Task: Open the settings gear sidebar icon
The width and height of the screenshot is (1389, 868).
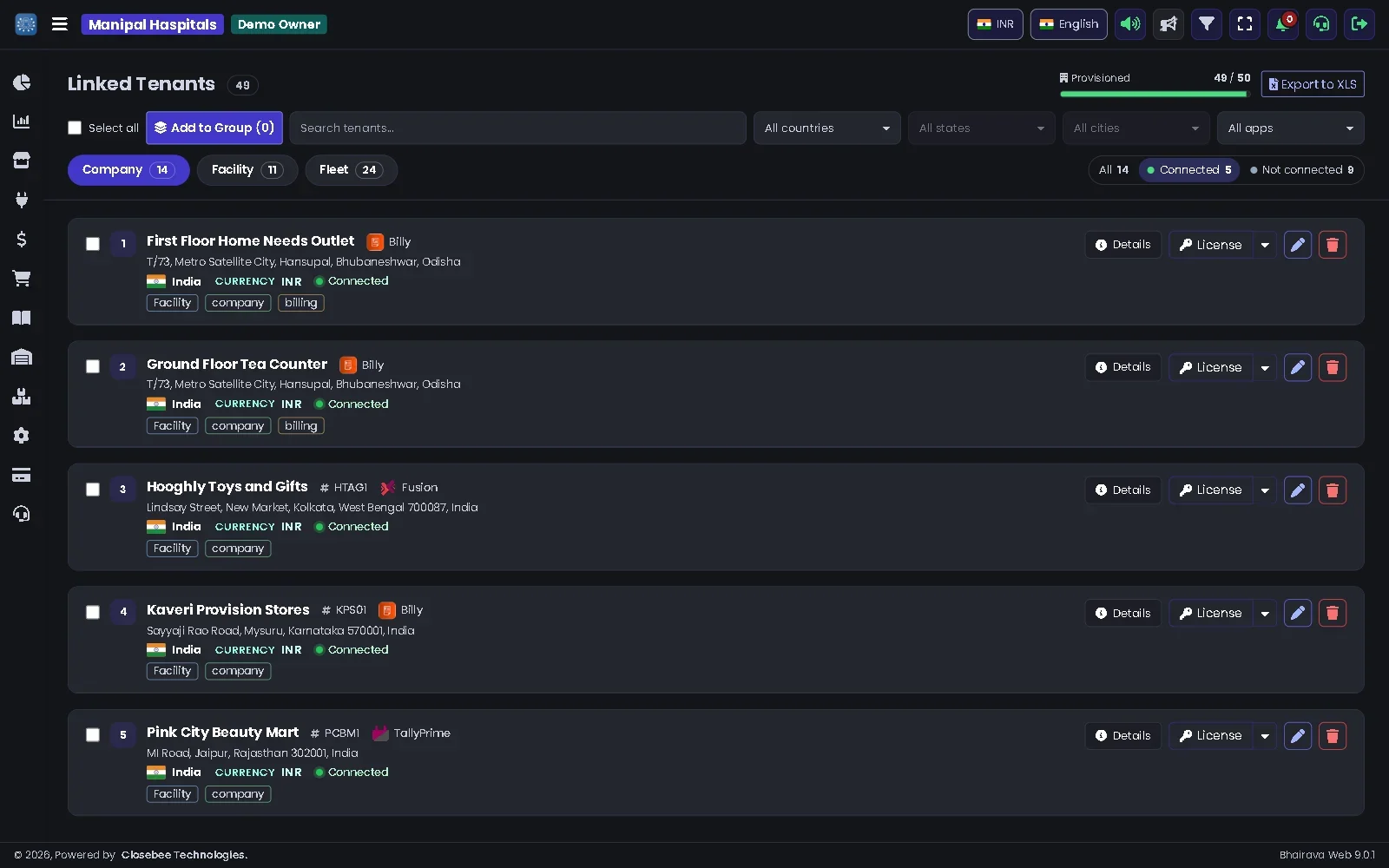Action: [x=22, y=436]
